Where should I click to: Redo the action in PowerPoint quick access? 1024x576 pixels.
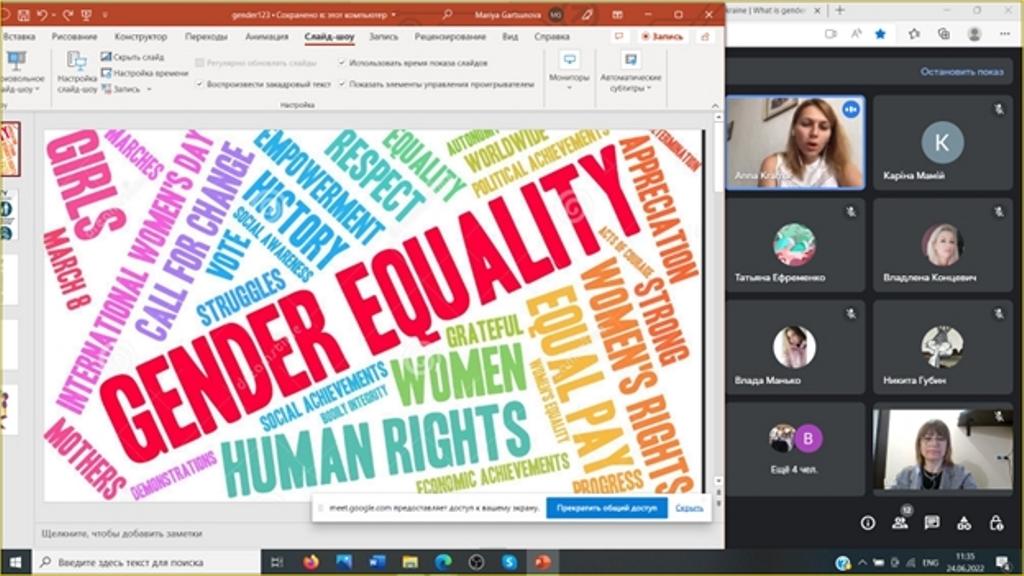point(67,14)
